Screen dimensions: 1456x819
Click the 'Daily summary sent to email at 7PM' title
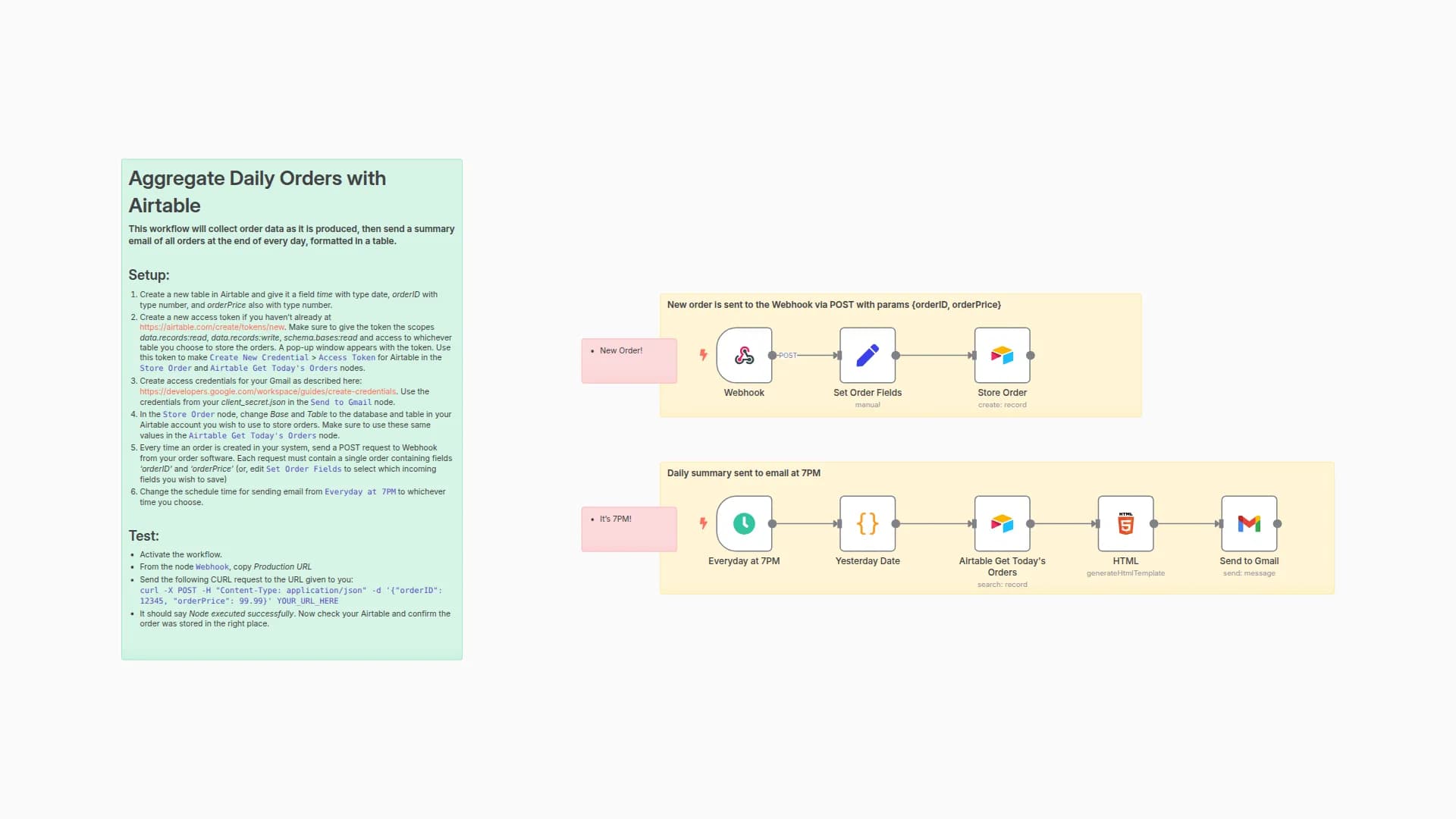click(743, 473)
